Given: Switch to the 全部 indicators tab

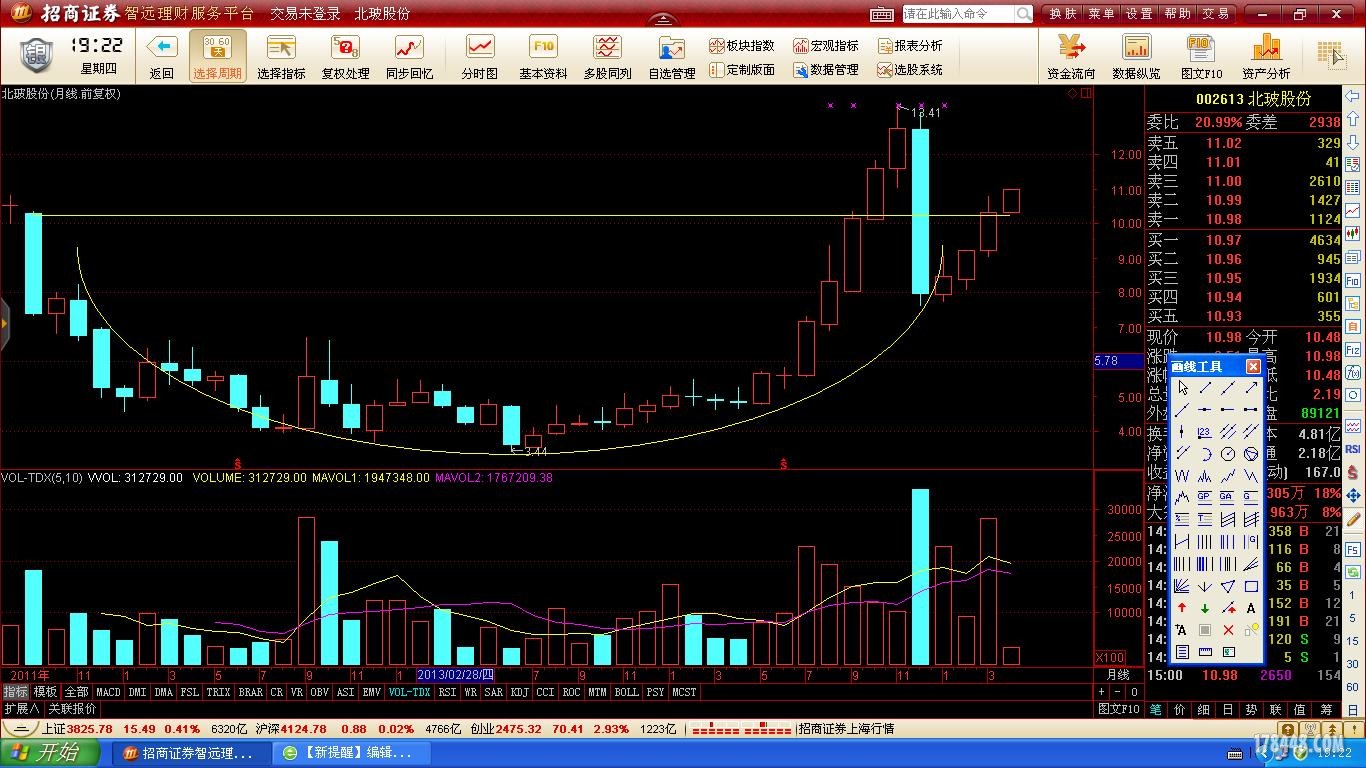Looking at the screenshot, I should pyautogui.click(x=76, y=692).
